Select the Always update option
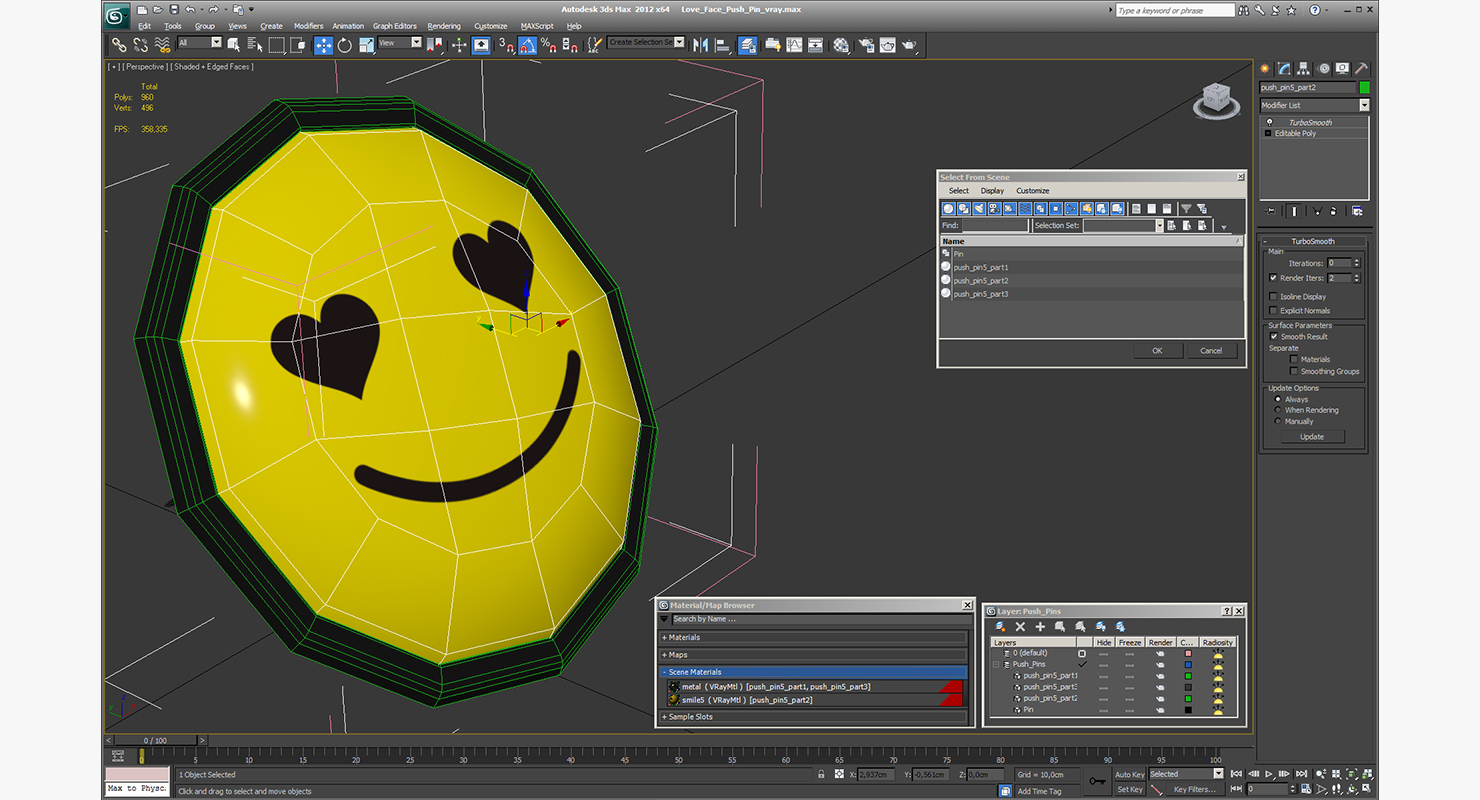 point(1278,400)
